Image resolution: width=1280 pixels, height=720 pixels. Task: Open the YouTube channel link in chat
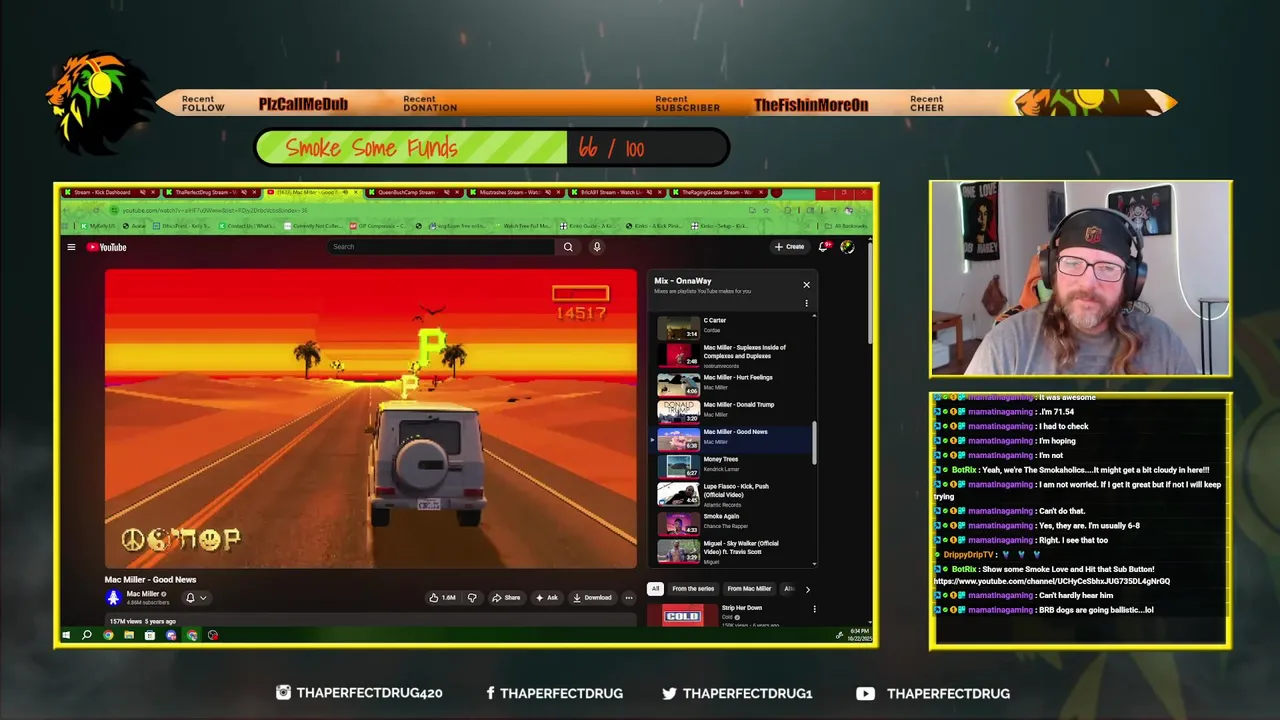[1052, 581]
